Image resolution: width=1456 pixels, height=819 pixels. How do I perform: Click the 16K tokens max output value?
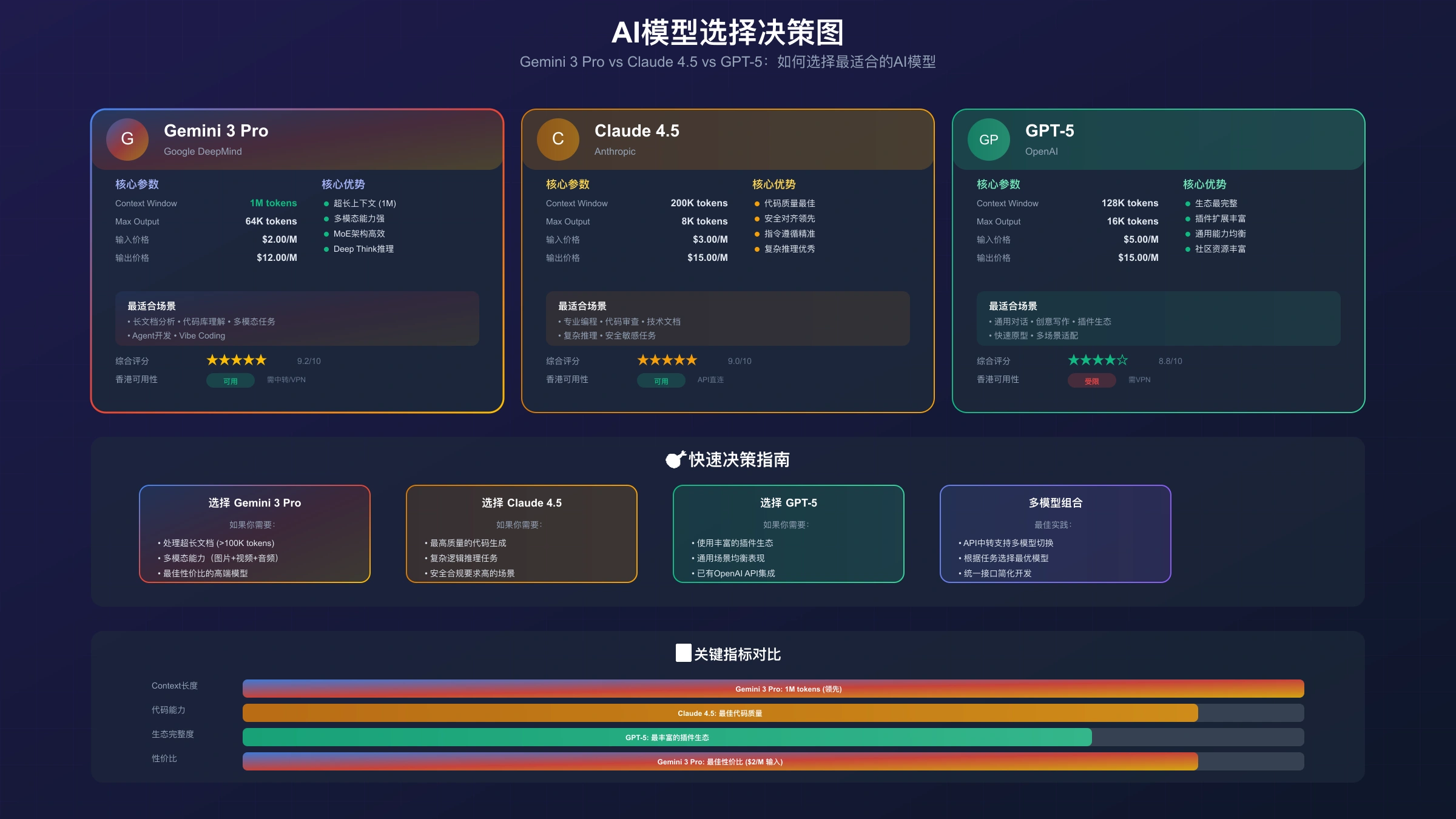coord(1133,221)
